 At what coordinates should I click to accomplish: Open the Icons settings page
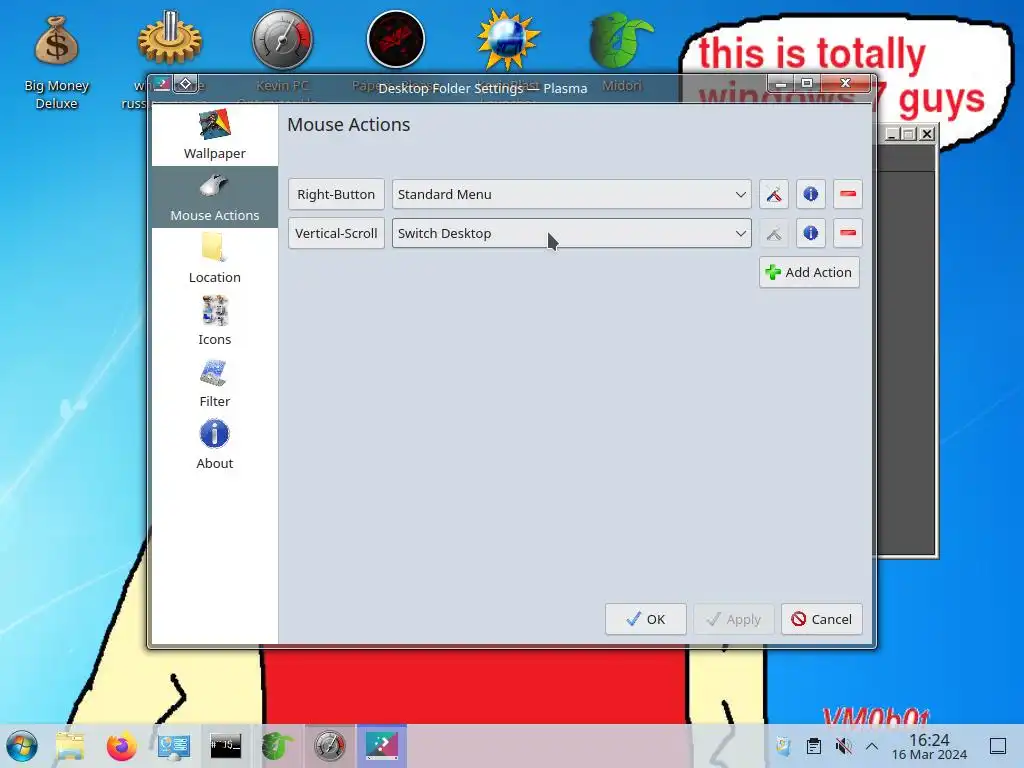214,321
